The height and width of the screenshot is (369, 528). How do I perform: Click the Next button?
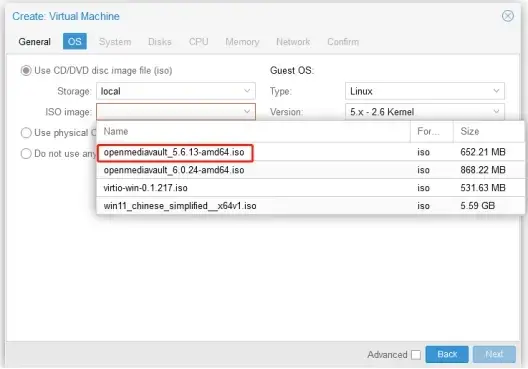click(494, 354)
